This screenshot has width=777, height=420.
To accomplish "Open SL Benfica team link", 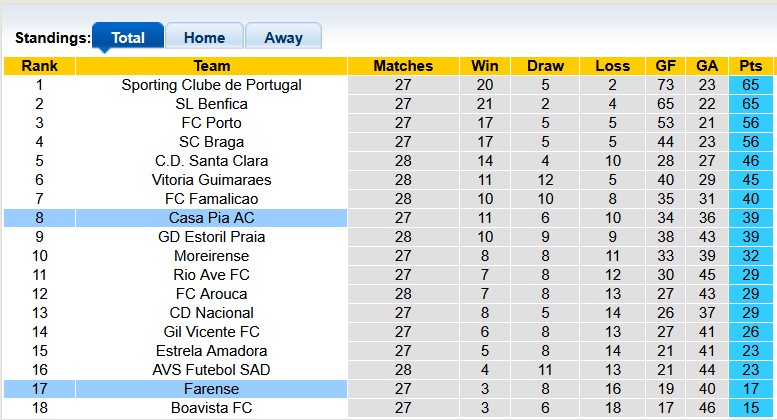I will tap(212, 104).
